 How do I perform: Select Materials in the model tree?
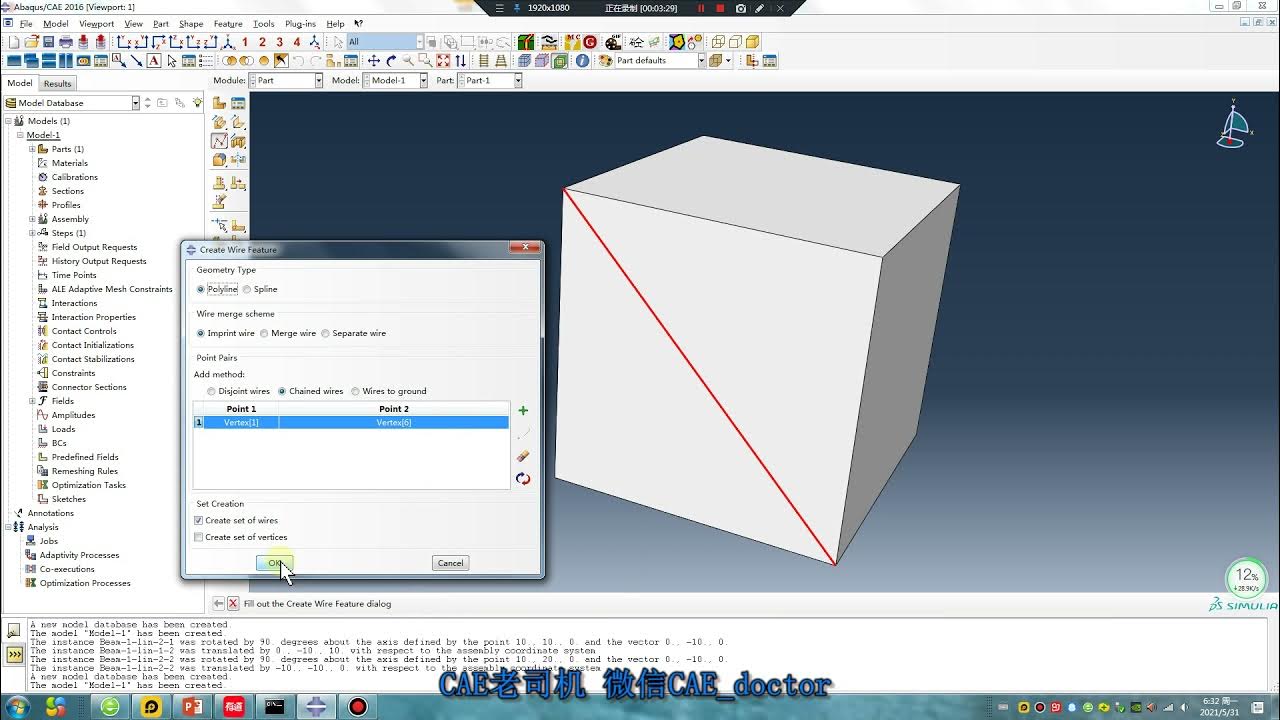(x=70, y=163)
